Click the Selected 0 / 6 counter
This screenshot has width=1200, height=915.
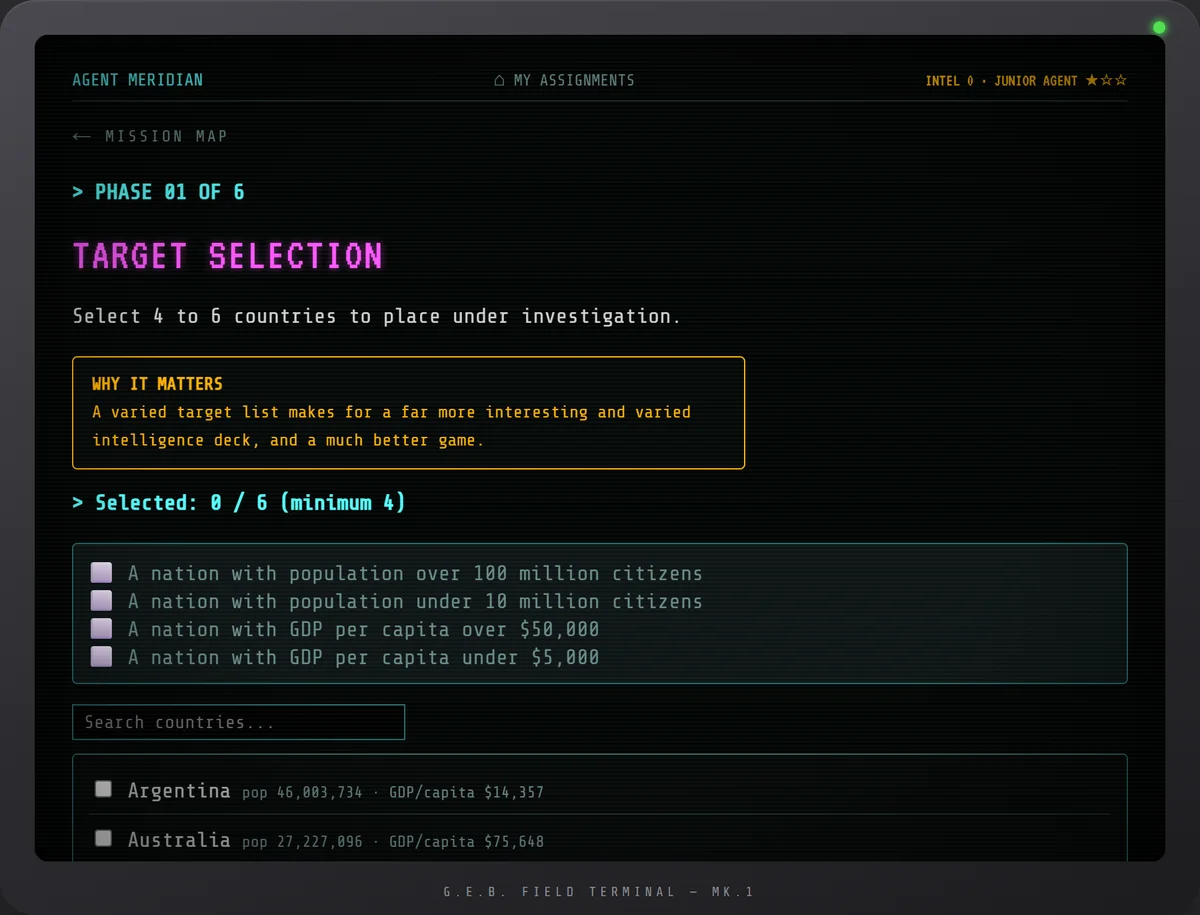click(x=240, y=502)
